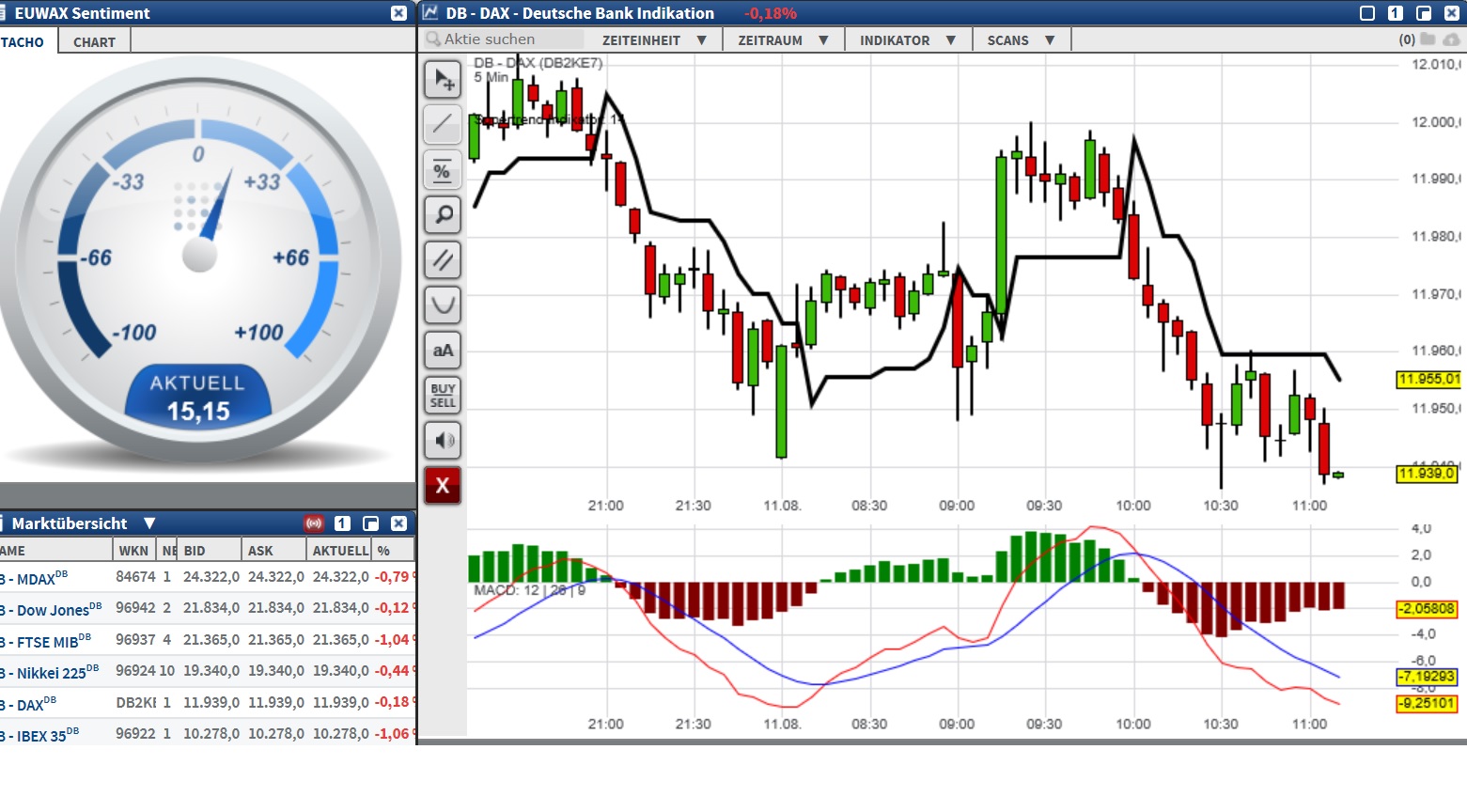Image resolution: width=1467 pixels, height=812 pixels.
Task: Select the parallel lines drawing tool
Action: pyautogui.click(x=443, y=260)
